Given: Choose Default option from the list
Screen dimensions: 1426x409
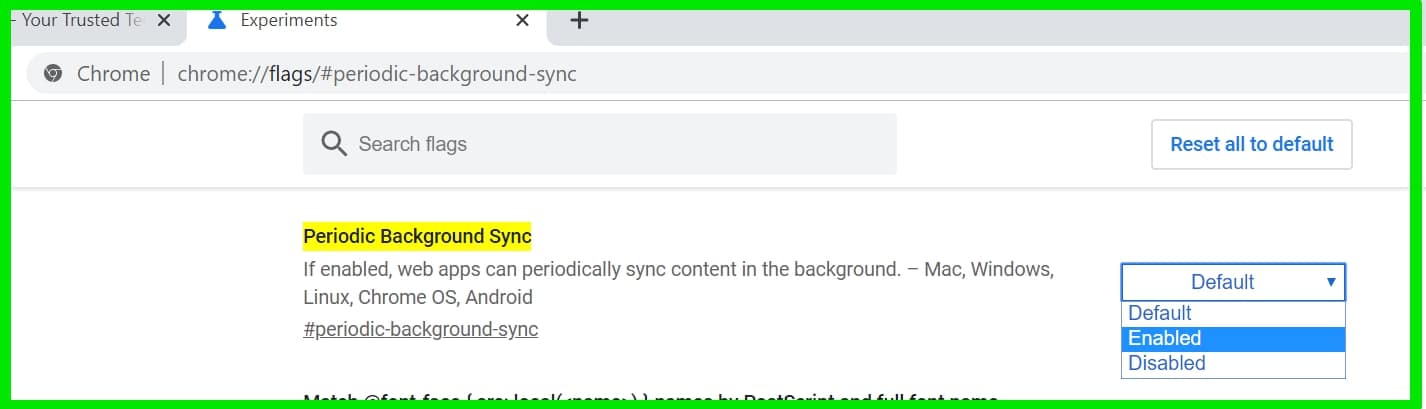Looking at the screenshot, I should coord(1233,313).
